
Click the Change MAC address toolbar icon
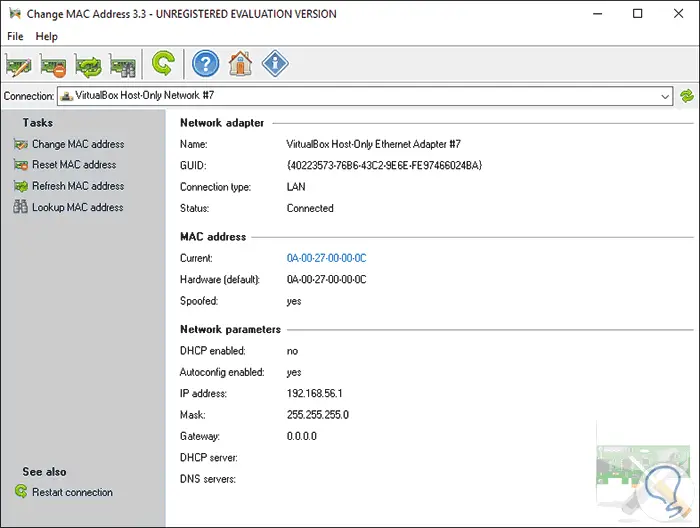point(19,65)
